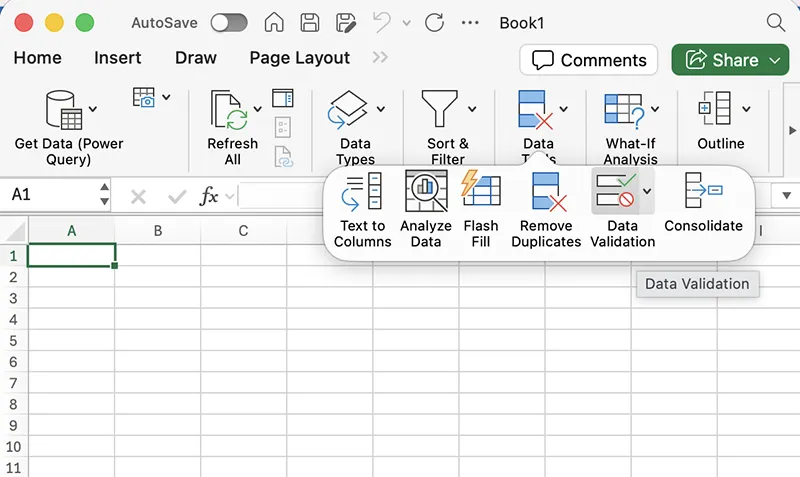
Task: Choose Remove Duplicates in popup
Action: click(x=546, y=211)
